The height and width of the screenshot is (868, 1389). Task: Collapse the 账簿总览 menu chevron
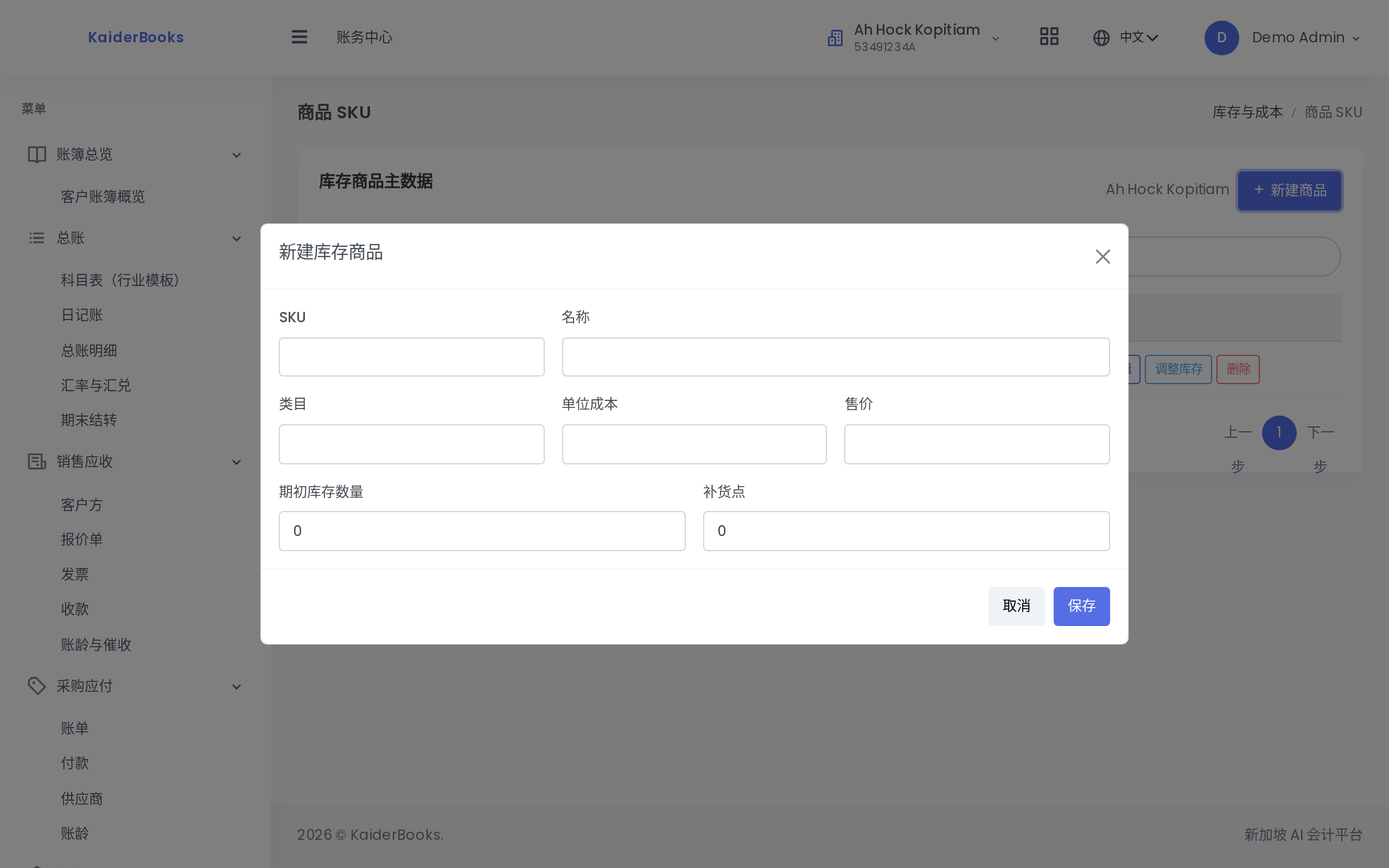(237, 155)
